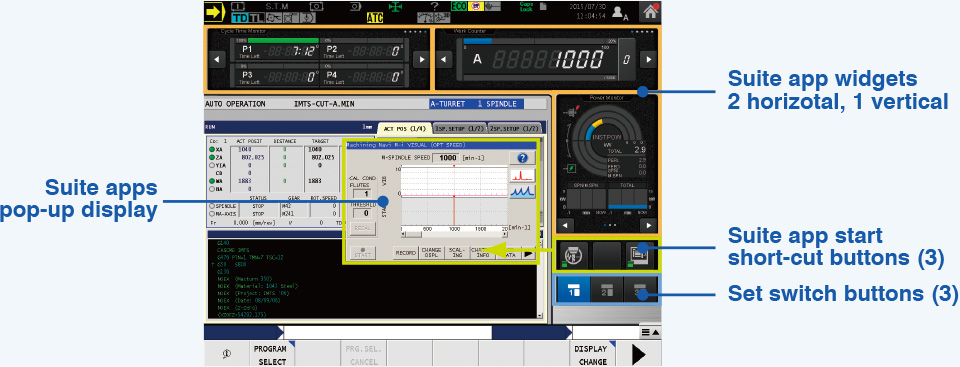Click the green axis cross icon in status bar
The image size is (960, 367).
[396, 7]
